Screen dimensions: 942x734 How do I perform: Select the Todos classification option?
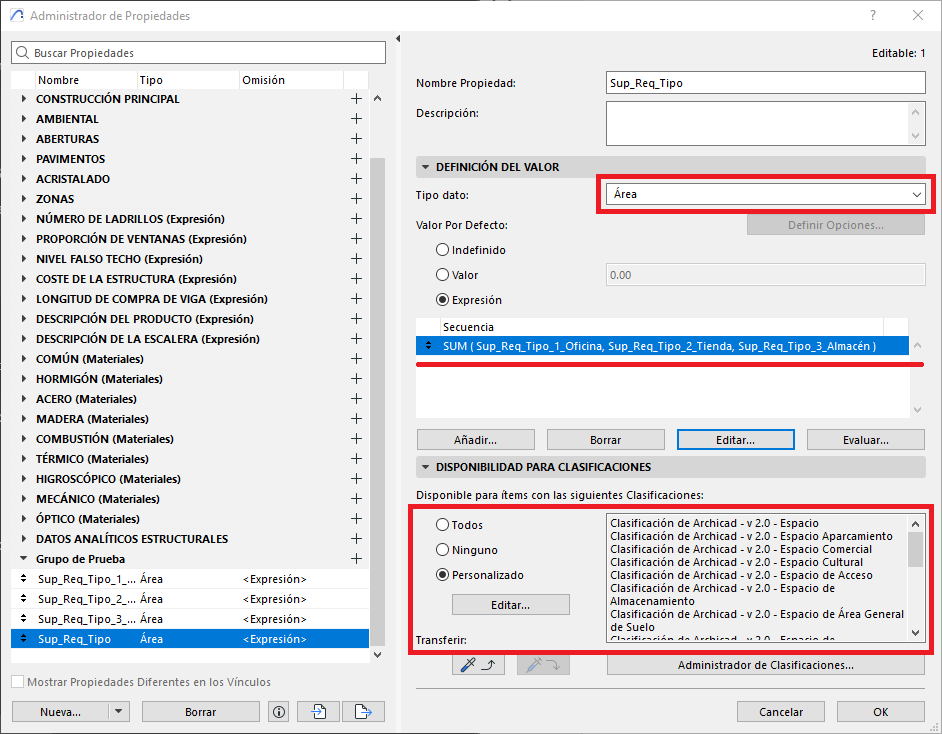tap(442, 525)
